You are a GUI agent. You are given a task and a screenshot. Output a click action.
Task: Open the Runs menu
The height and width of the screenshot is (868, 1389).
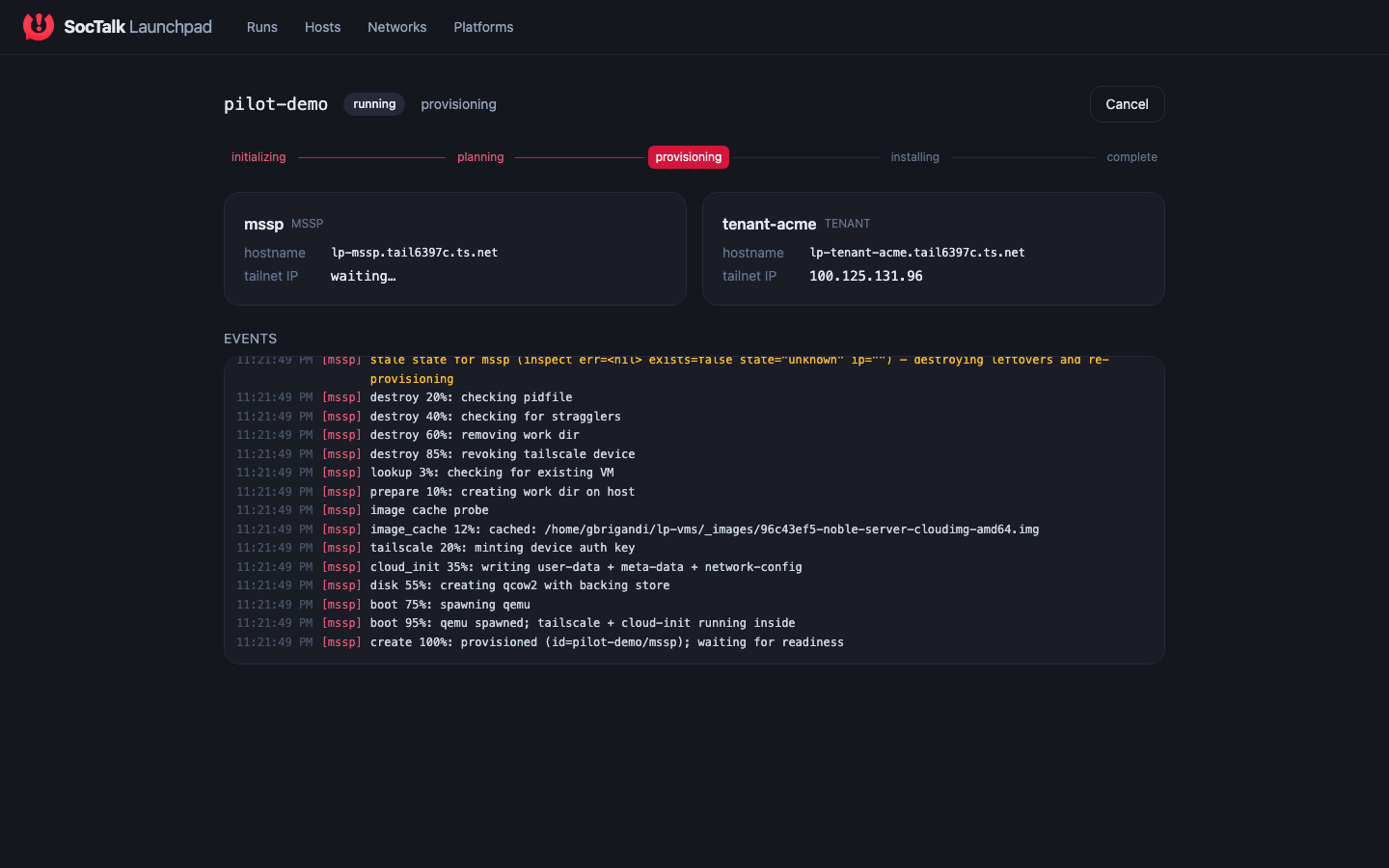click(x=262, y=27)
